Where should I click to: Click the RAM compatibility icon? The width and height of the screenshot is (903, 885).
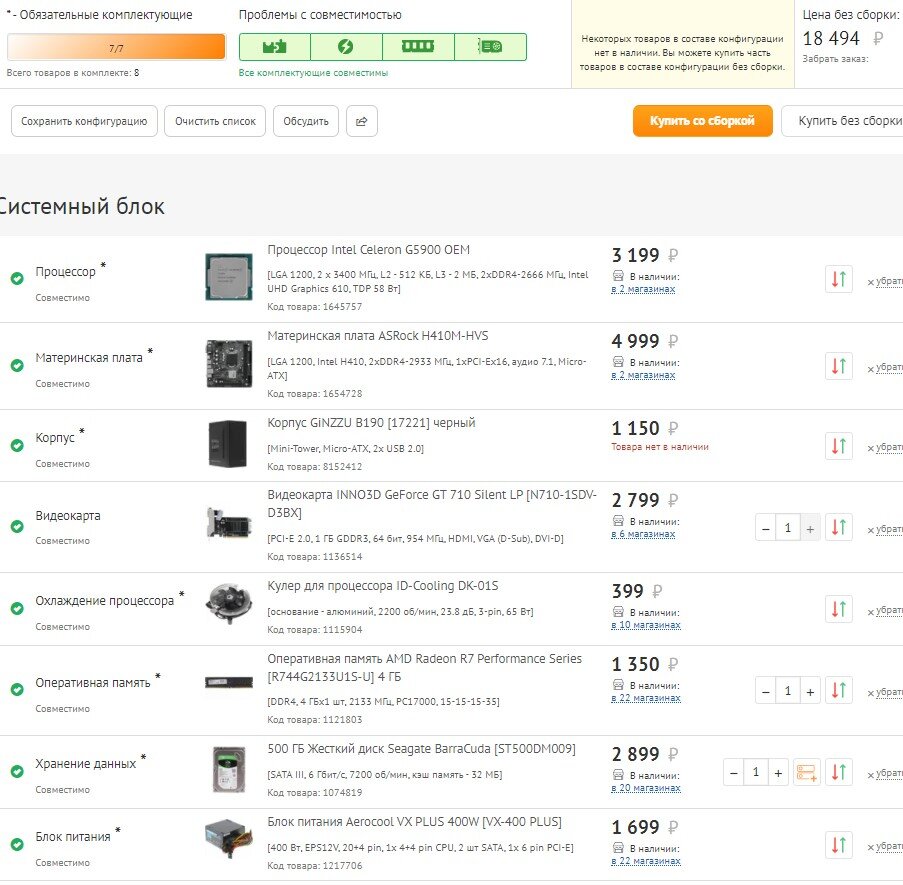click(x=418, y=47)
